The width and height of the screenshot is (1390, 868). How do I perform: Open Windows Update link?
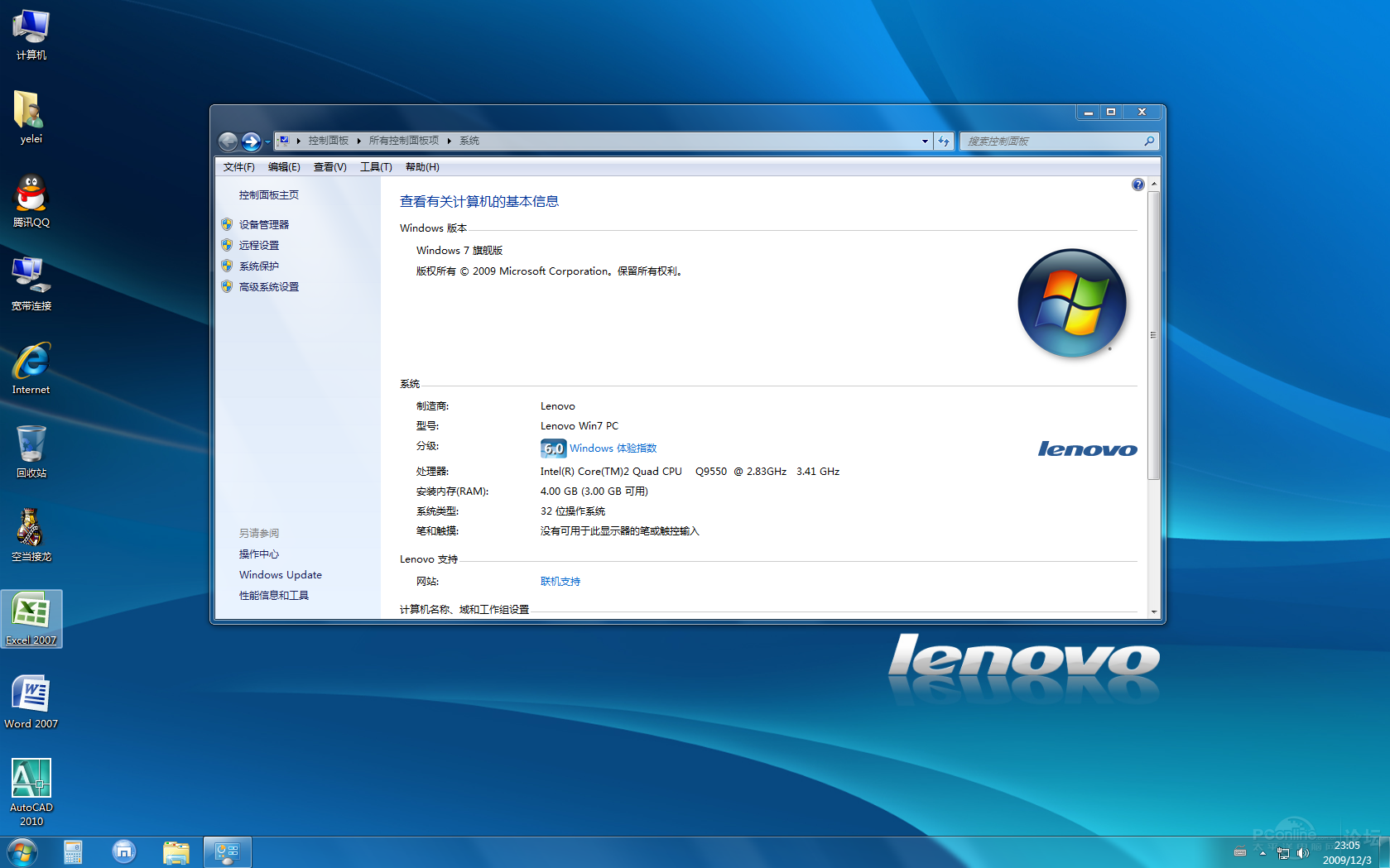coord(281,575)
